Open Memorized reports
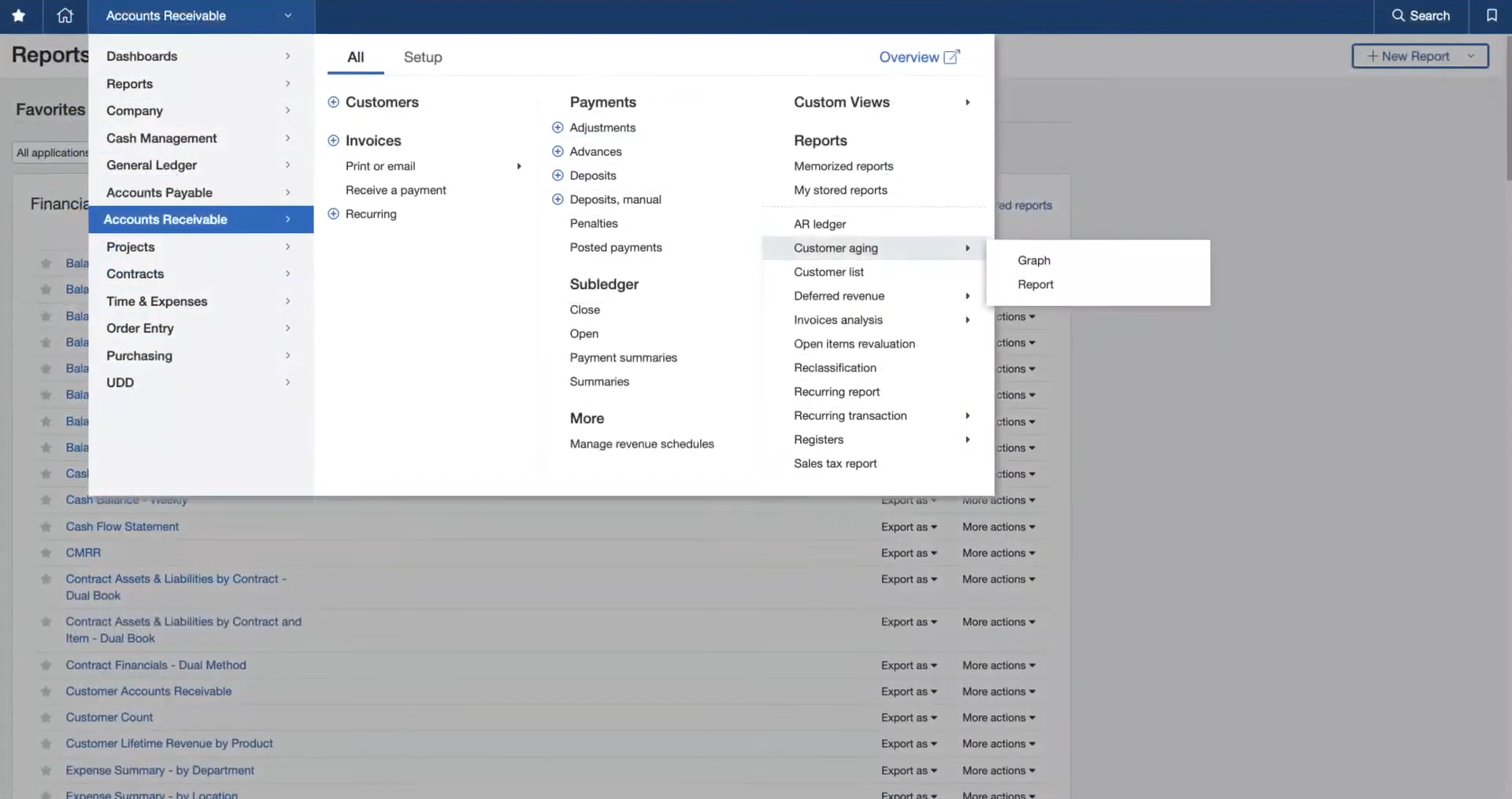1512x799 pixels. point(843,166)
